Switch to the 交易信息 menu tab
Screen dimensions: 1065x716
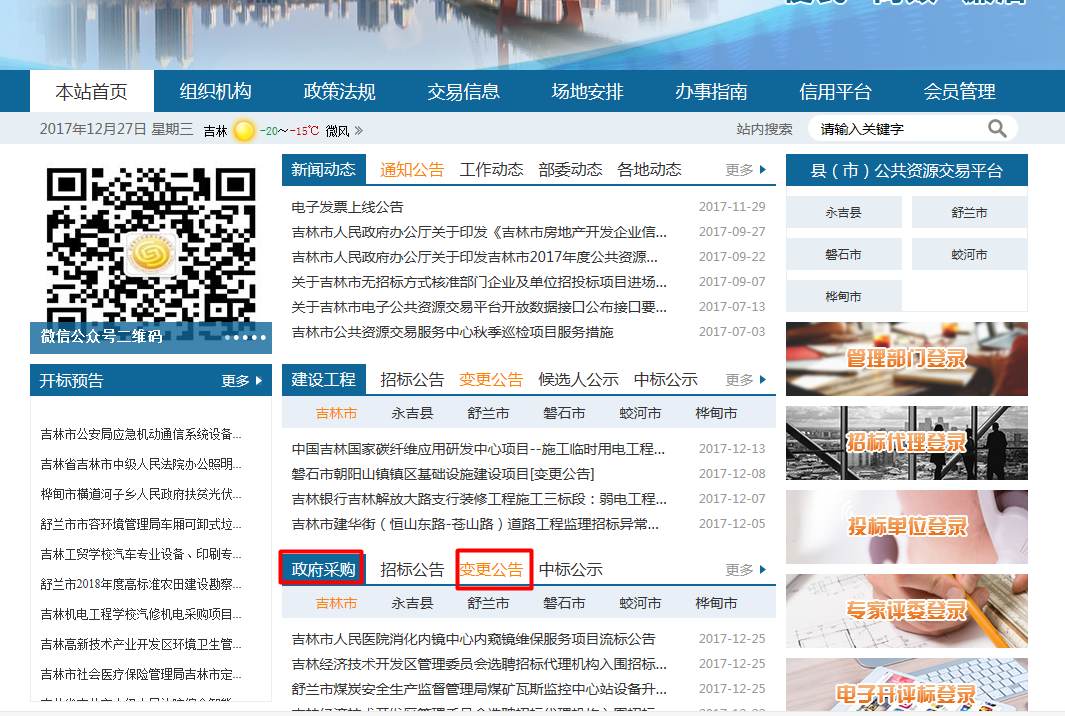465,90
